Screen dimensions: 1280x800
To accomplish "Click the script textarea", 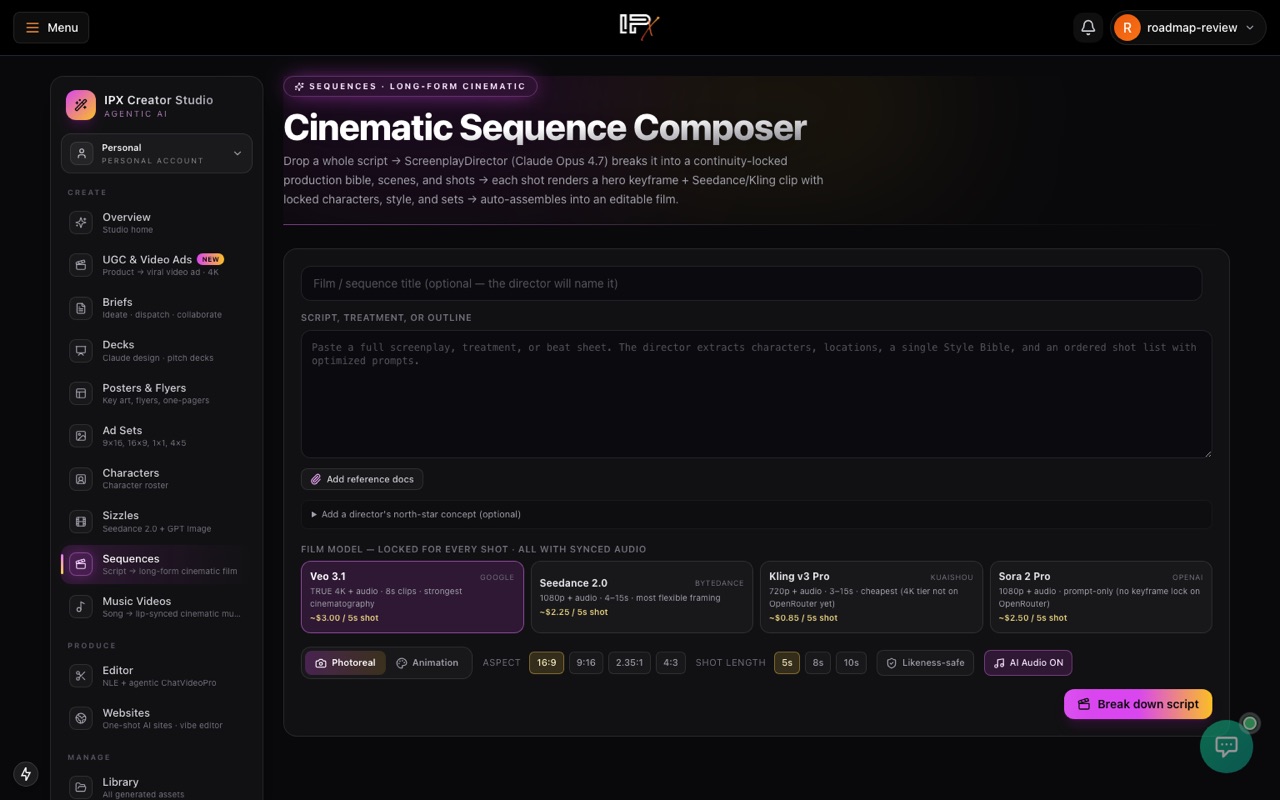I will [x=756, y=394].
